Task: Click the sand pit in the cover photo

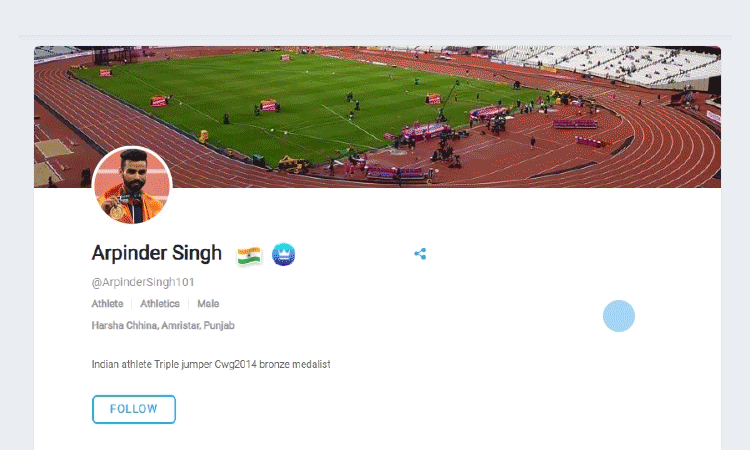Action: 53,148
